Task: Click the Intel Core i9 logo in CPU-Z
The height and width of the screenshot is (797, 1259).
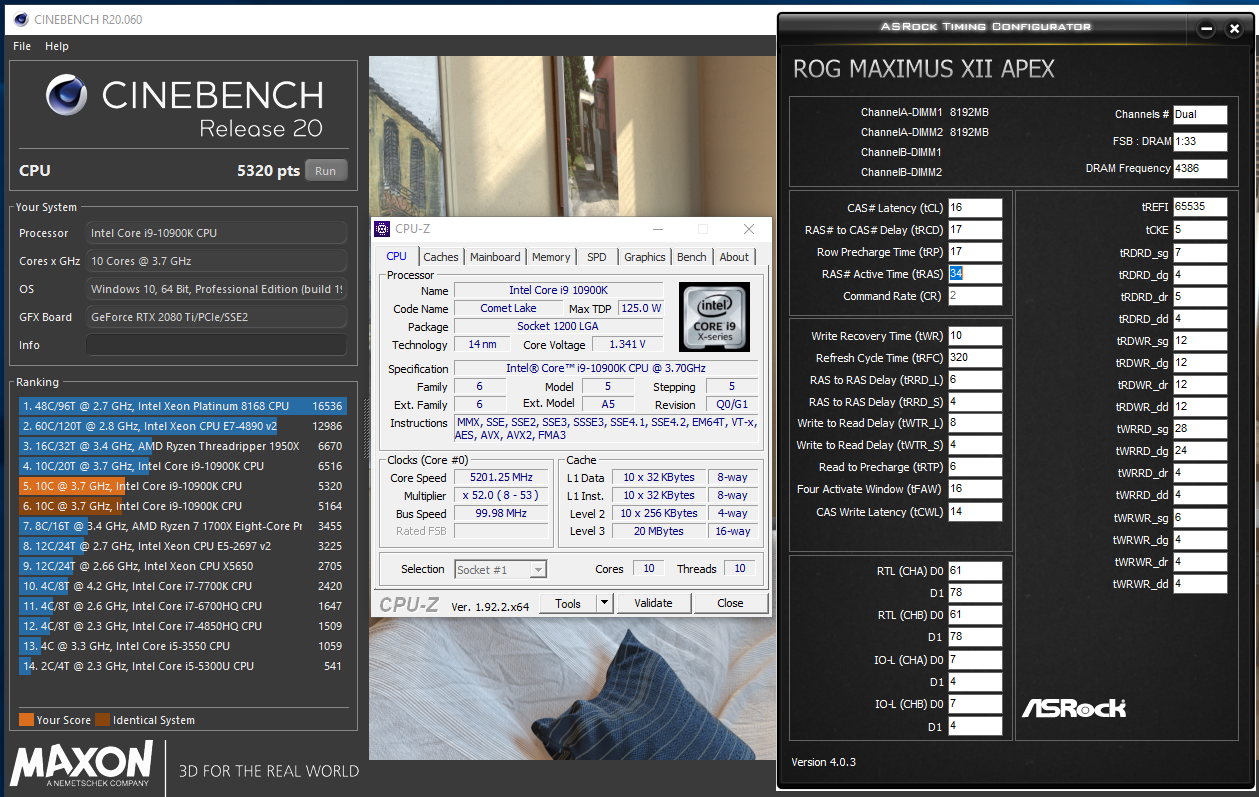Action: 714,316
